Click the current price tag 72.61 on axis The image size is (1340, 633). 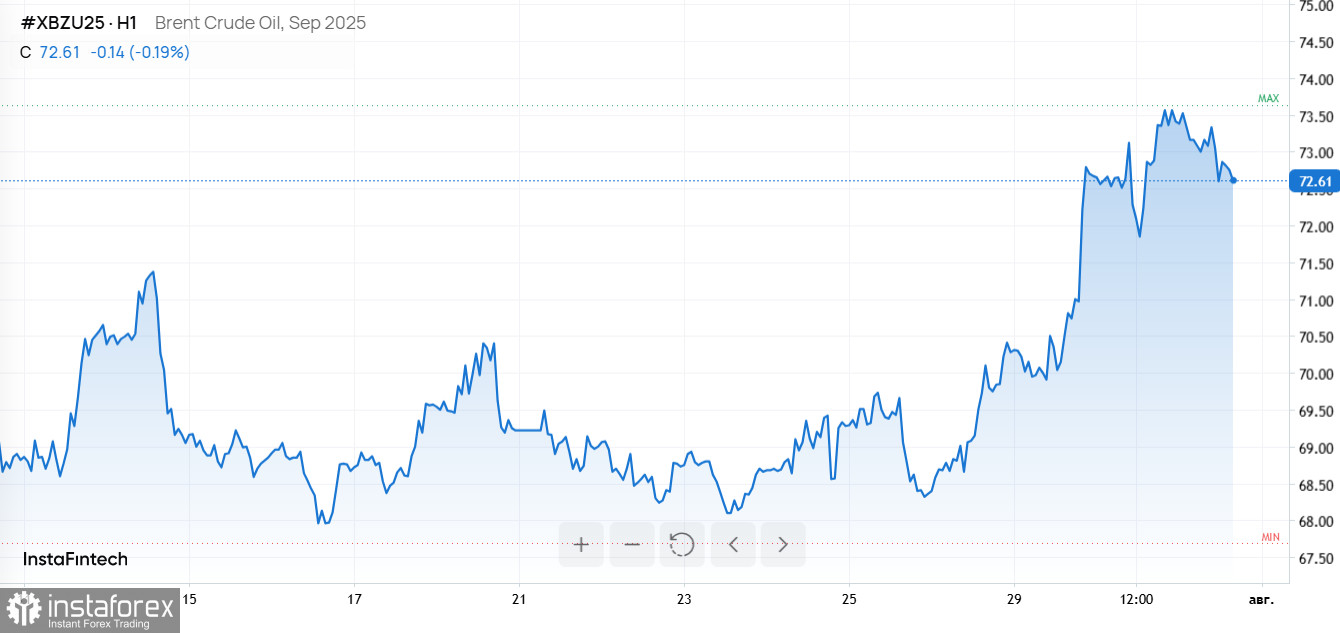point(1314,181)
